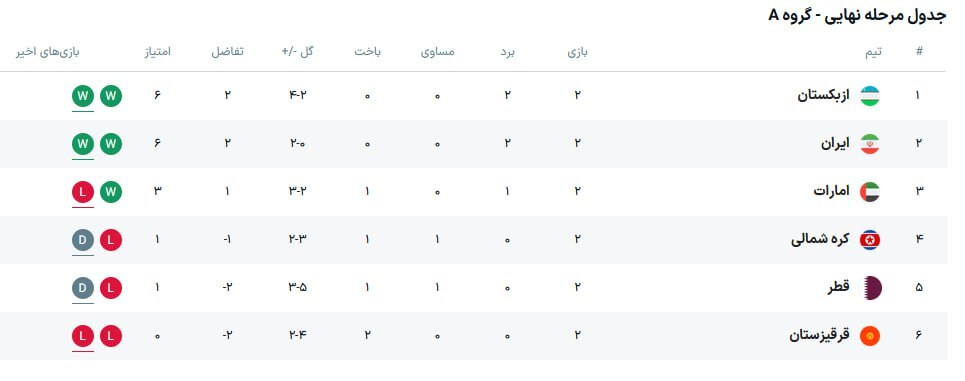Open the کره شمالی team link
This screenshot has width=965, height=381.
(820, 240)
